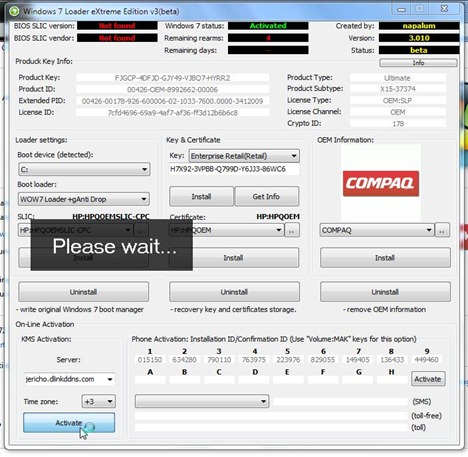Click Confirmation ID field F
The image size is (468, 457).
coord(323,379)
